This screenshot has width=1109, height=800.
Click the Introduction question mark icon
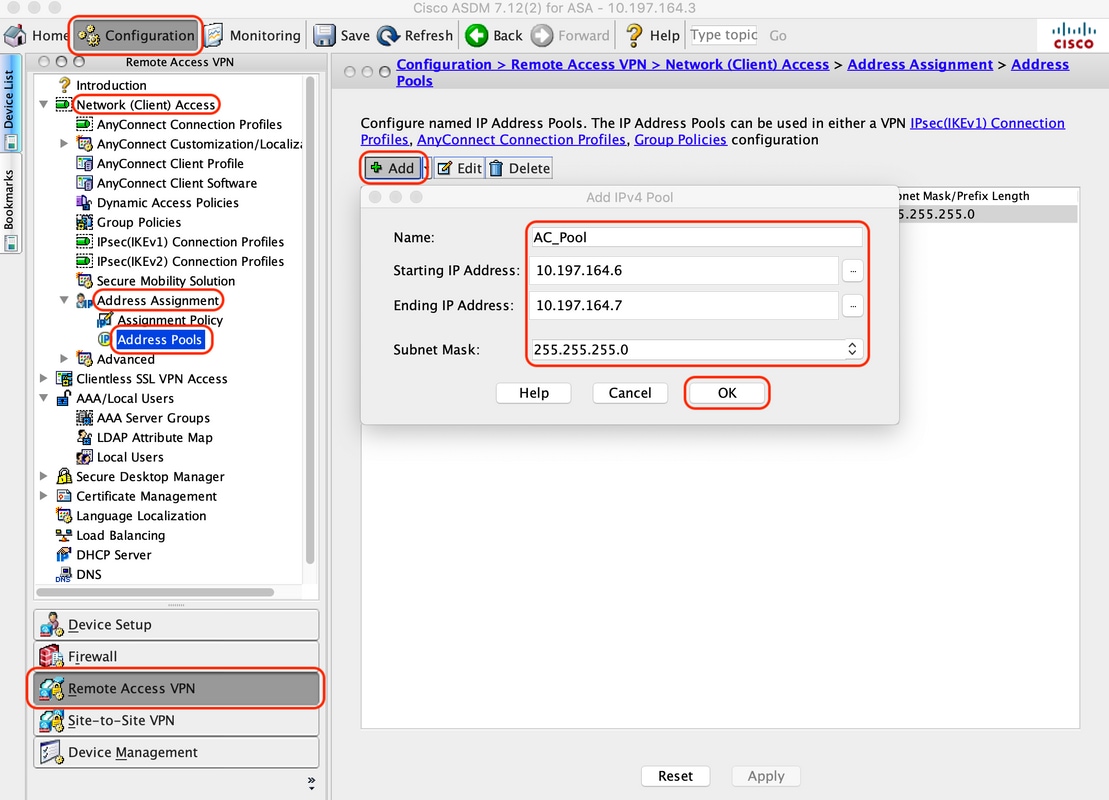click(x=64, y=85)
